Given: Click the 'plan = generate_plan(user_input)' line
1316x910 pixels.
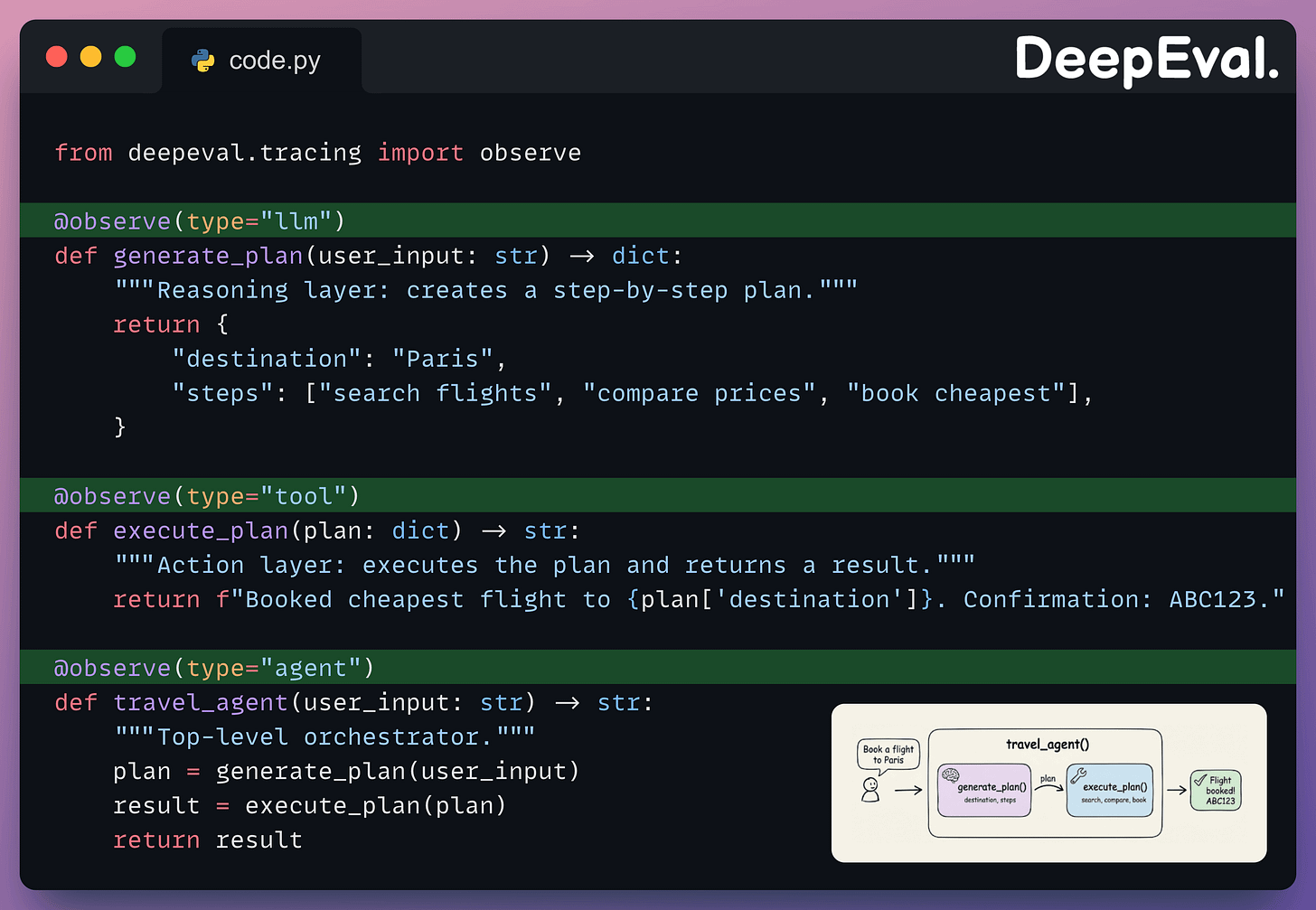Looking at the screenshot, I should coord(346,771).
